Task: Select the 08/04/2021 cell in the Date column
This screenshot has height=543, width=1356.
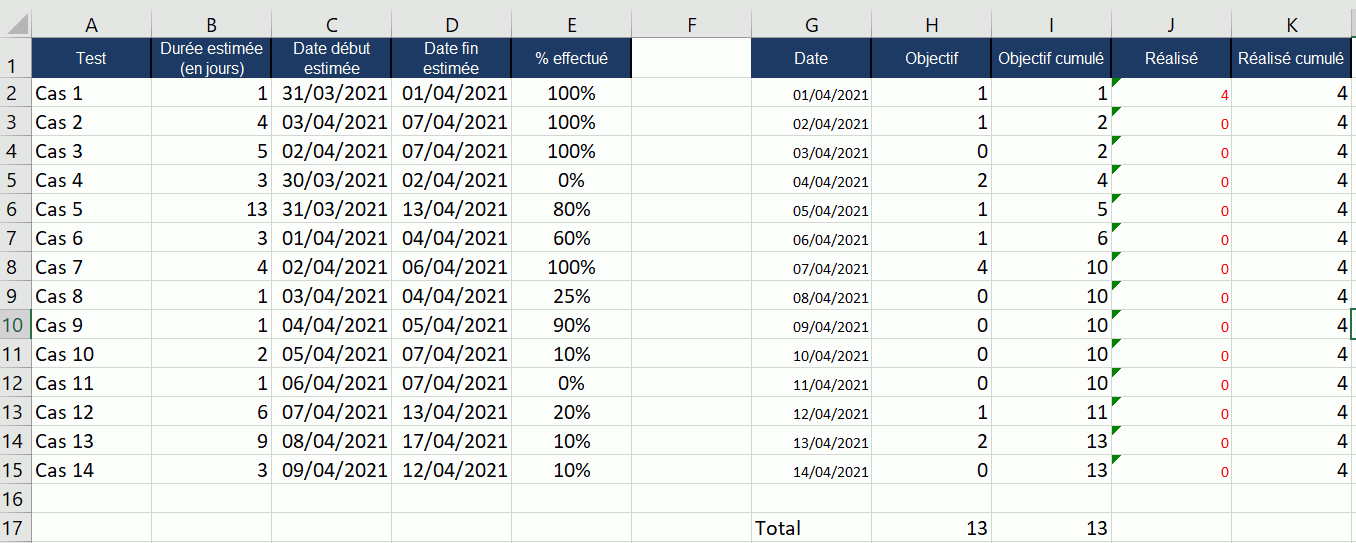Action: click(x=811, y=297)
